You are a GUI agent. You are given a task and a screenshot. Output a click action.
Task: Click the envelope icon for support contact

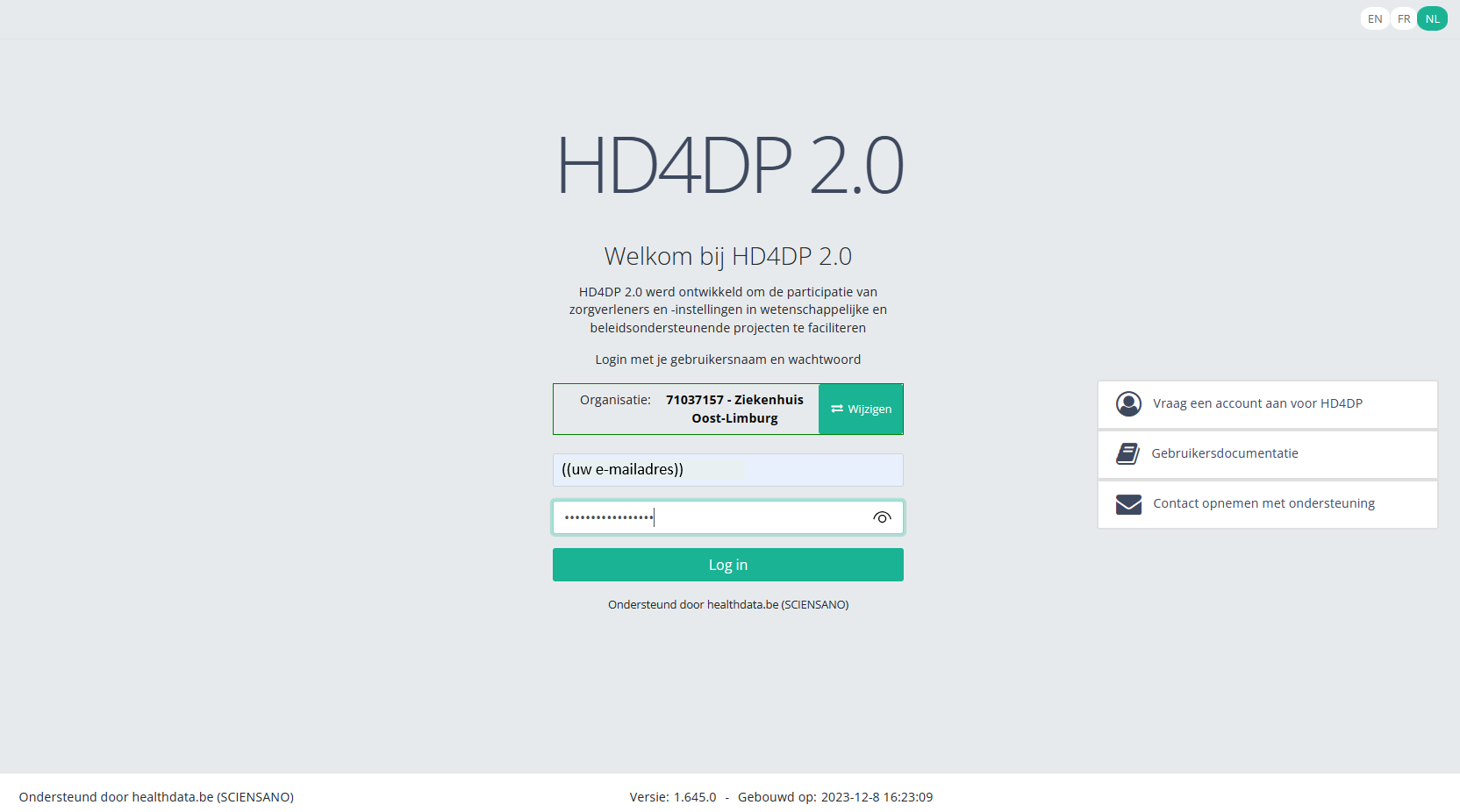coord(1128,504)
